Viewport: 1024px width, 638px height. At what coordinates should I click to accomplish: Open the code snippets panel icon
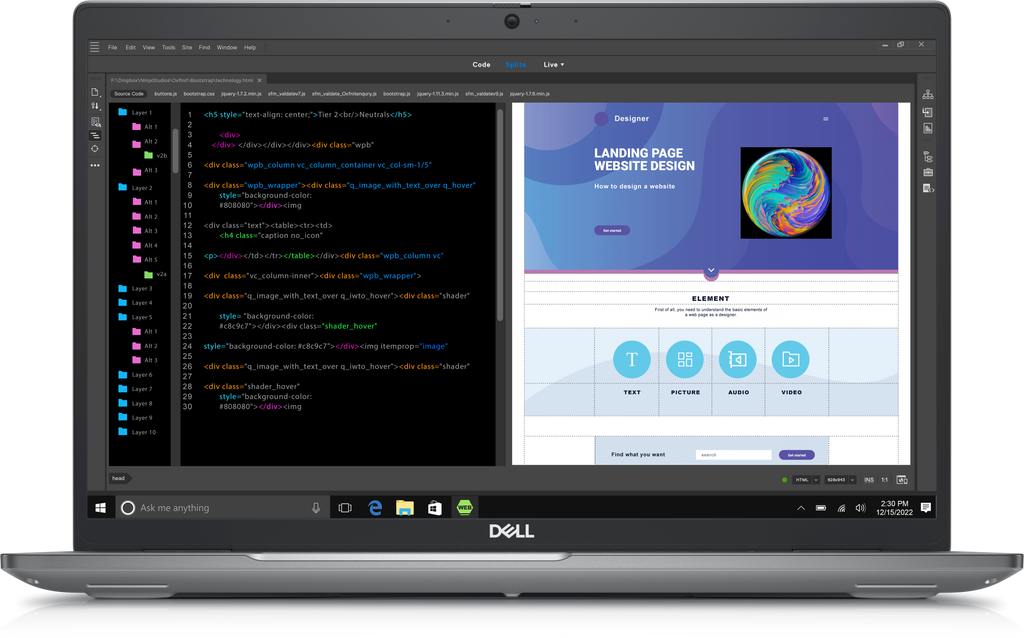(928, 188)
